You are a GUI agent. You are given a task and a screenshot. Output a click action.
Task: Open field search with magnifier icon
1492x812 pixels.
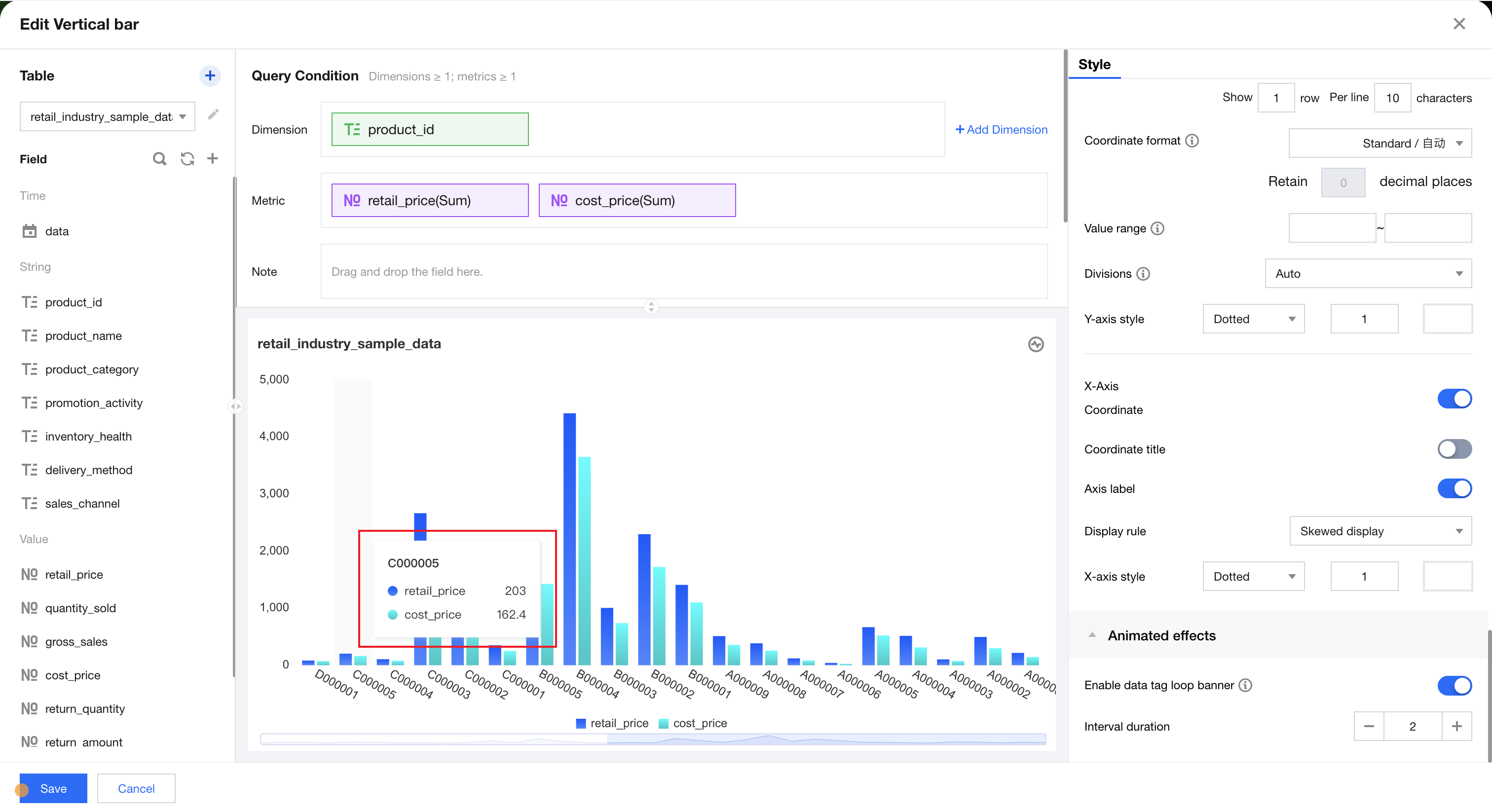click(159, 159)
